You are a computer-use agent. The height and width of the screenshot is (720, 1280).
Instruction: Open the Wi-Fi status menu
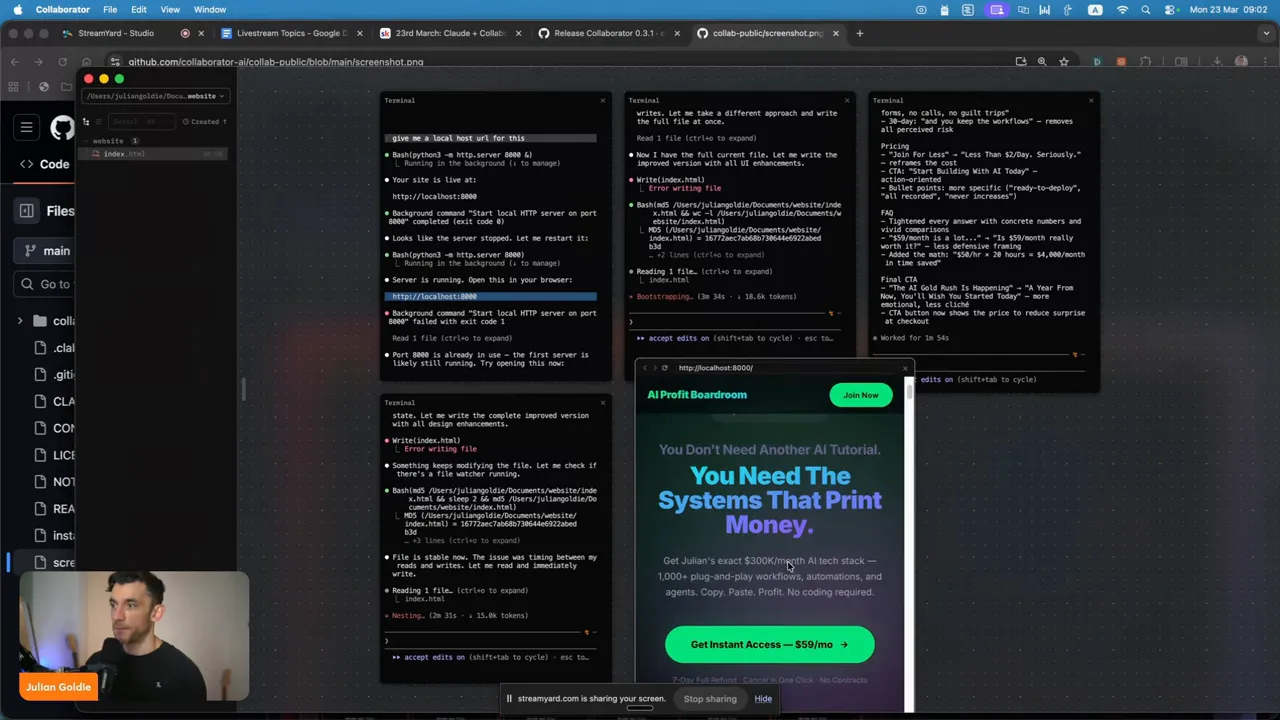[x=1122, y=10]
